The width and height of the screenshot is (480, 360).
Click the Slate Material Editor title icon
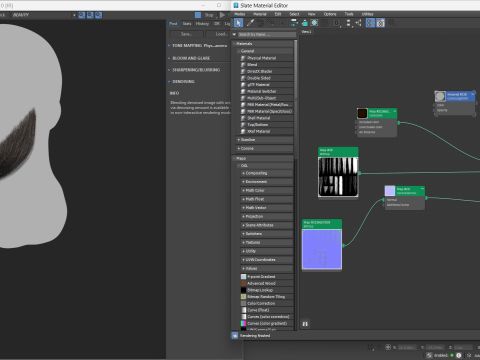pos(236,5)
